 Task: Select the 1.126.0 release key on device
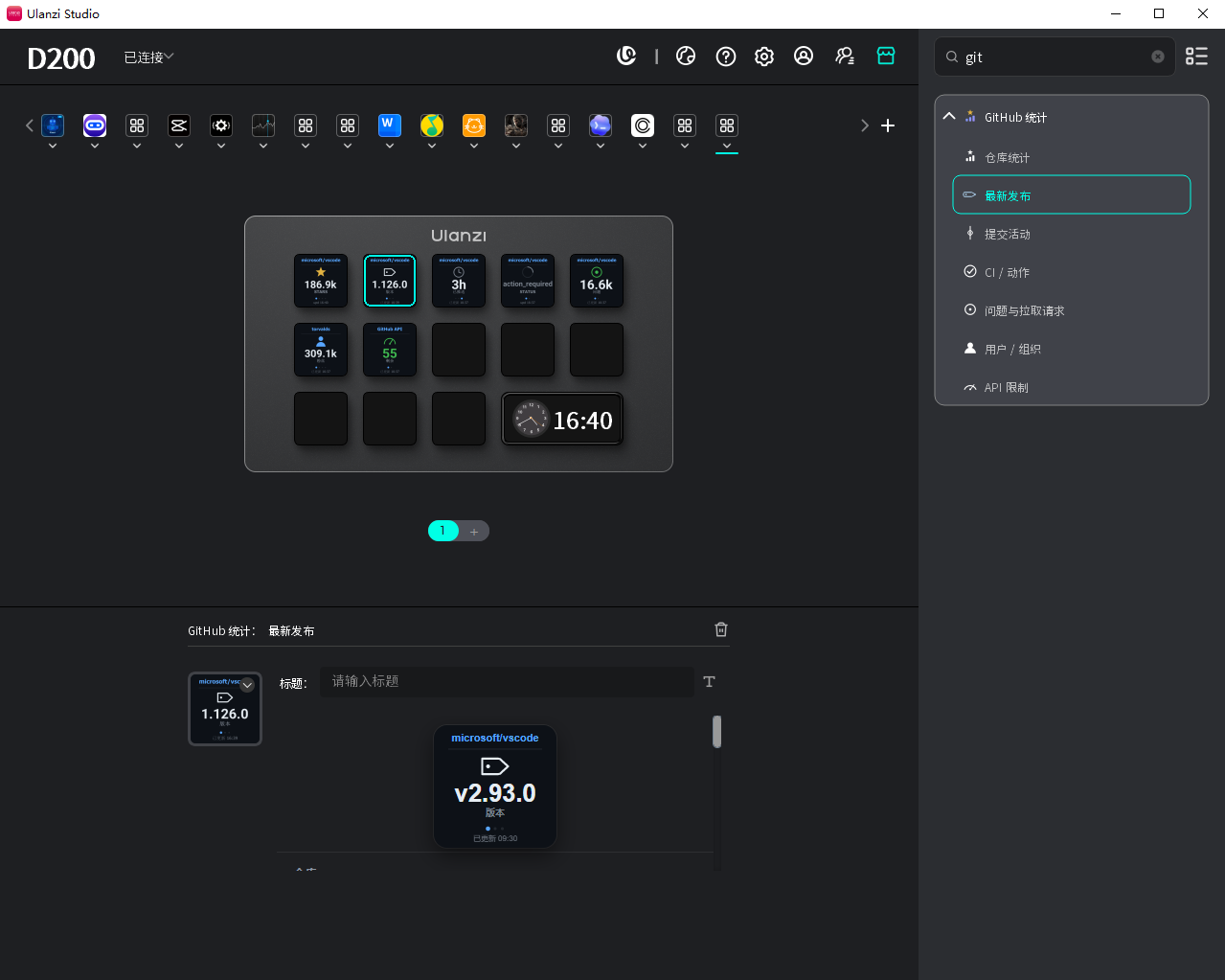(390, 281)
